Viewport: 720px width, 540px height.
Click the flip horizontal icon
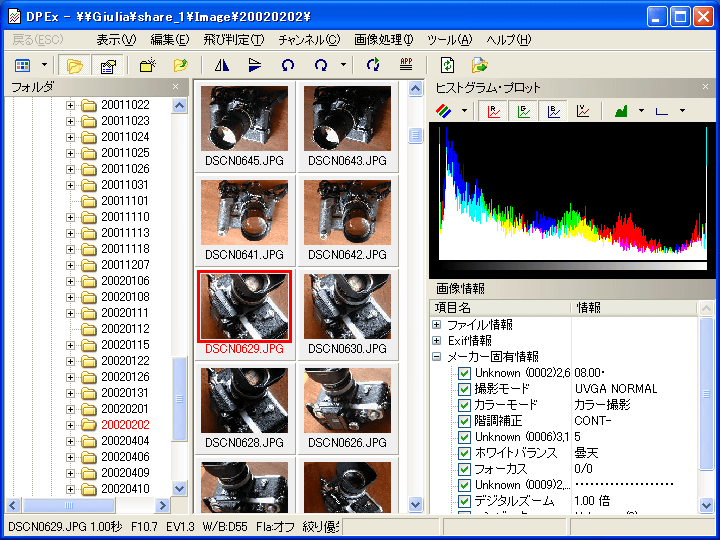[222, 65]
